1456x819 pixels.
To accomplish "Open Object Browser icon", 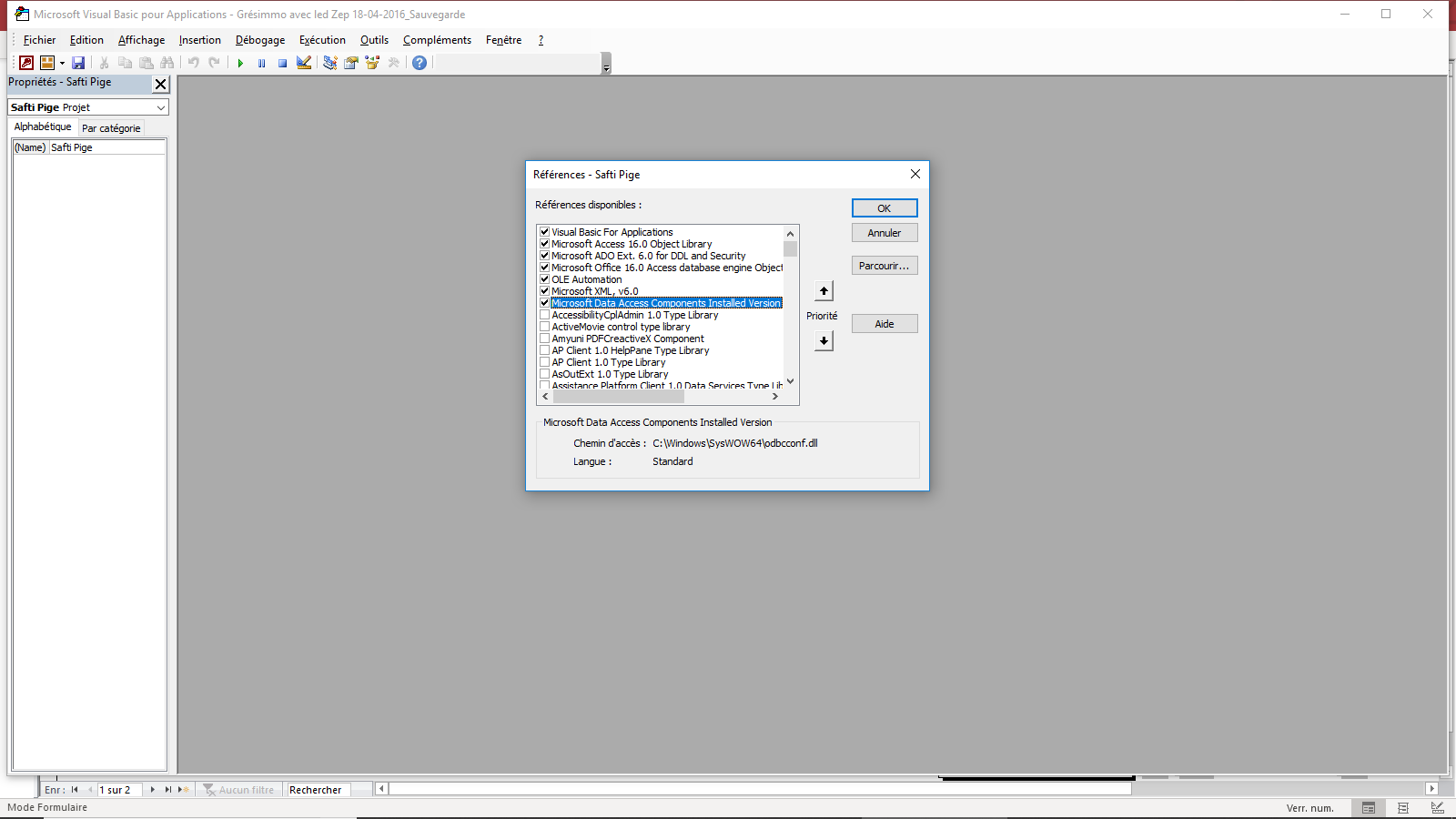I will (x=371, y=63).
